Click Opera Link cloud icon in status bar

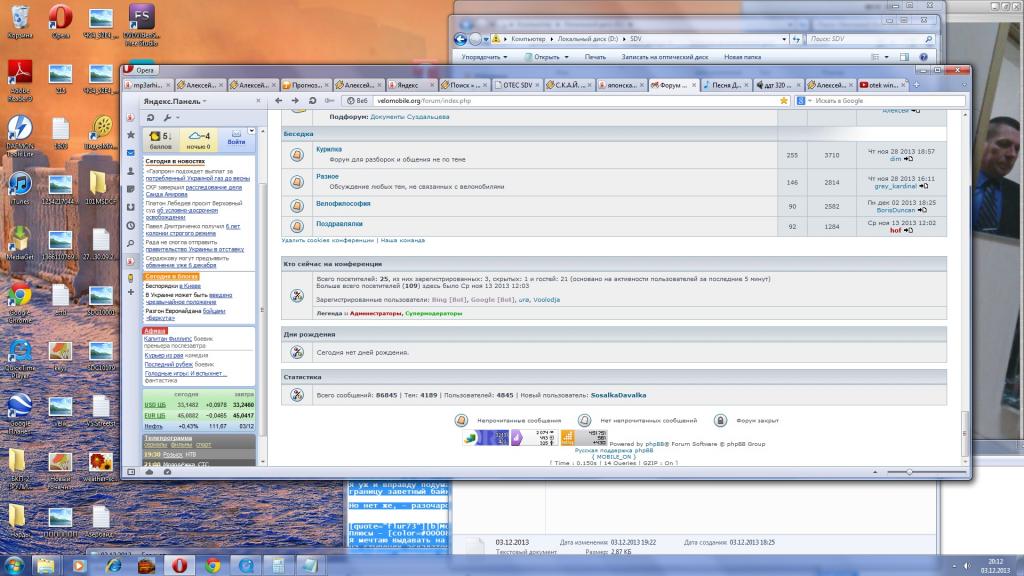[150, 472]
